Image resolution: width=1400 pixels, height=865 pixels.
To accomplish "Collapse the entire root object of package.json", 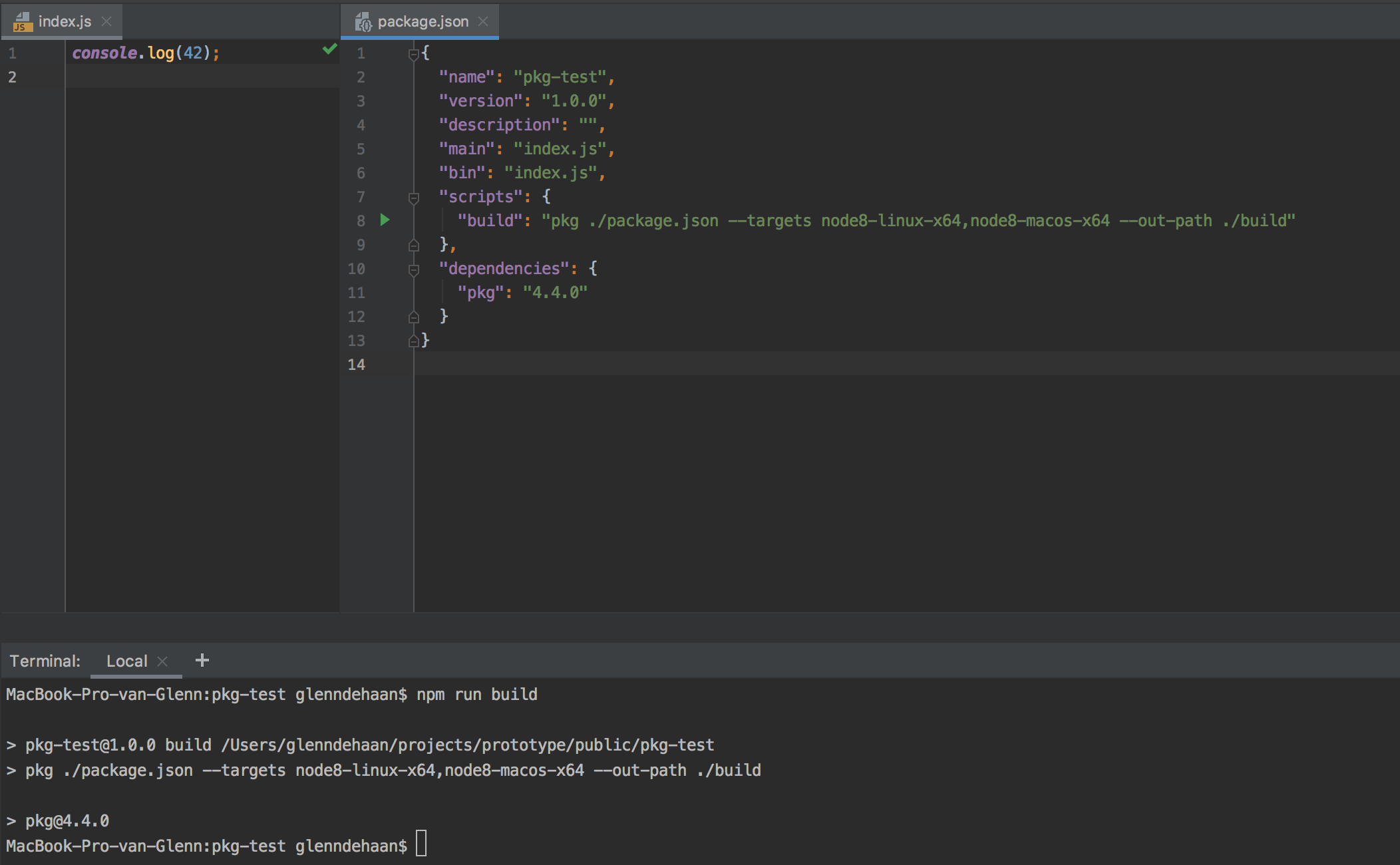I will point(413,53).
